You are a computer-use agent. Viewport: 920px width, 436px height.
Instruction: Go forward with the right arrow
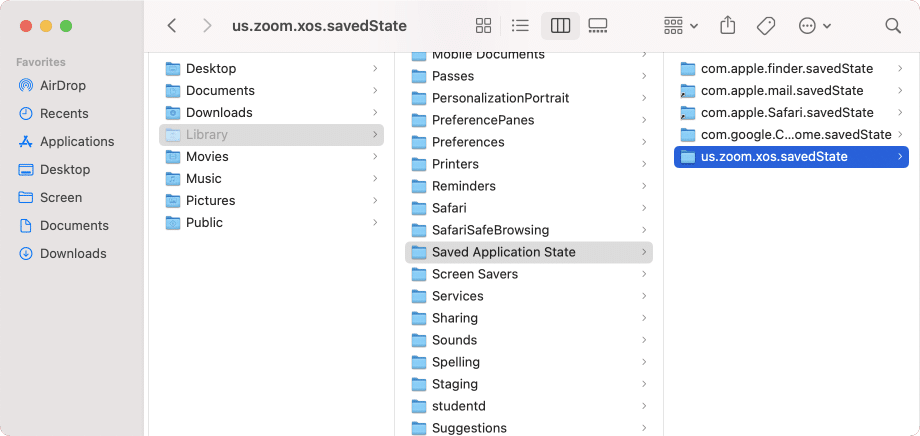coord(207,26)
